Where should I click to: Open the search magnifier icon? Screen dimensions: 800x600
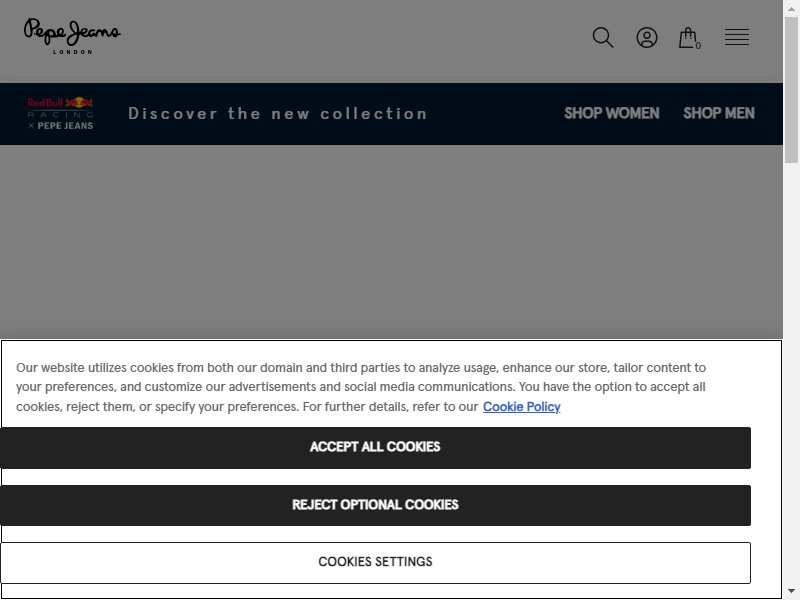(x=603, y=37)
